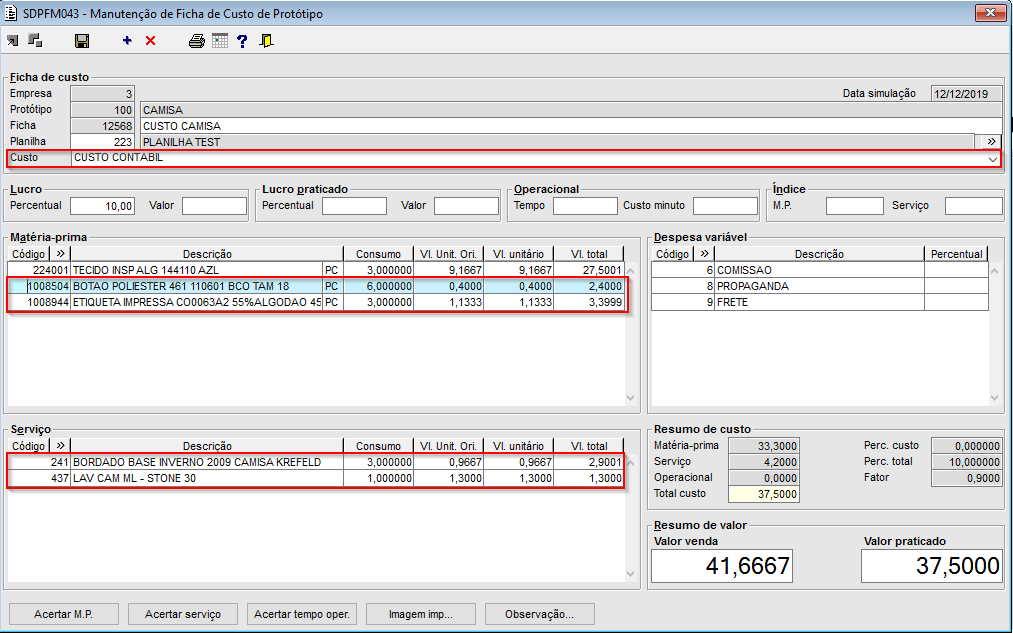Click the Lucro praticado Valor field

point(466,206)
